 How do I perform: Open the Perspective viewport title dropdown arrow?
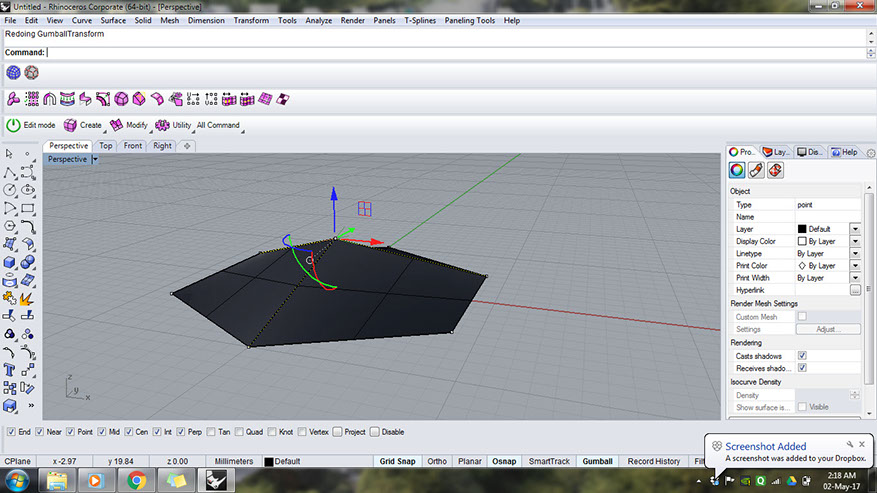tap(94, 159)
